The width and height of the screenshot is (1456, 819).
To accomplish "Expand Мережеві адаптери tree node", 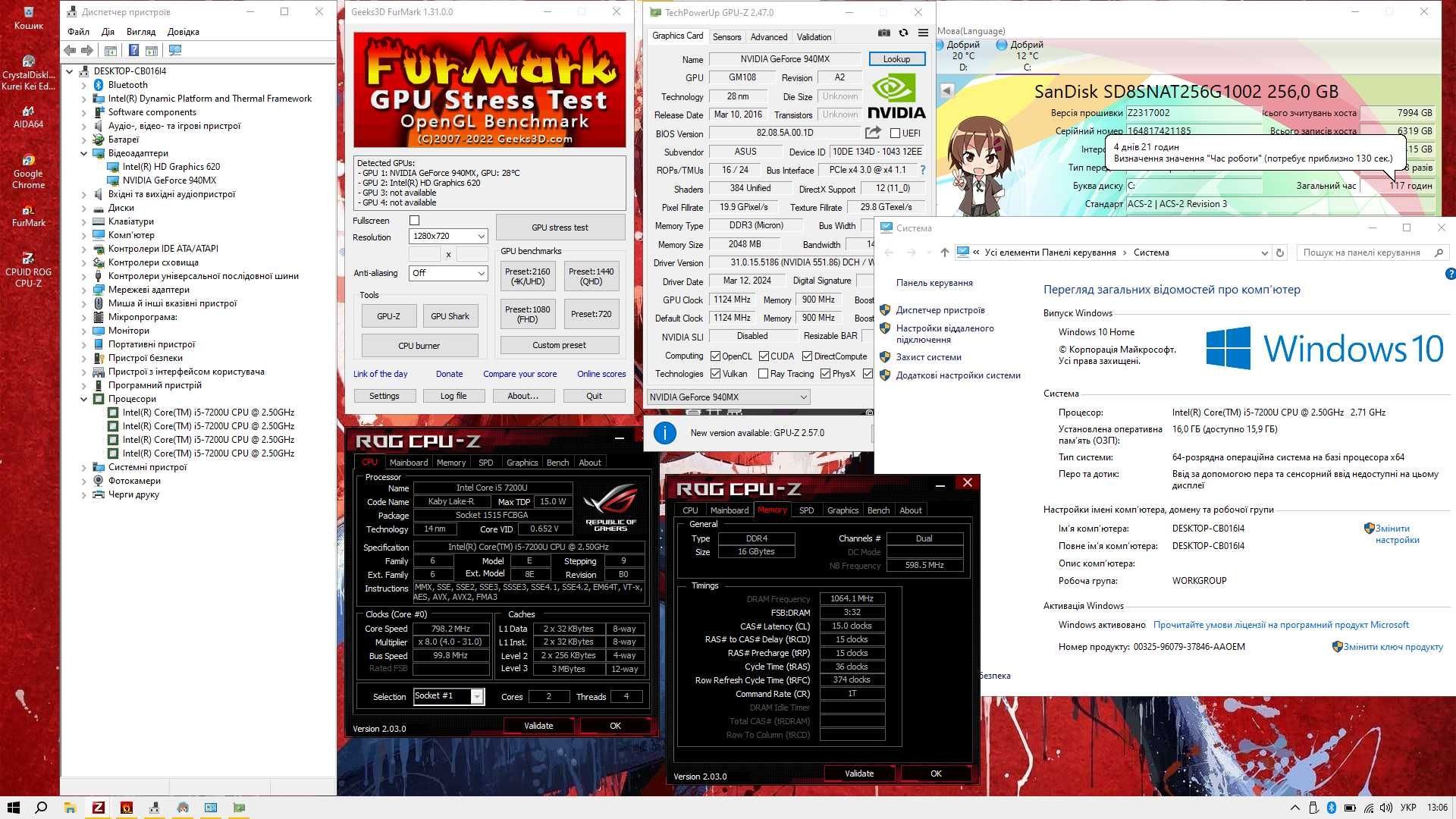I will (x=83, y=290).
